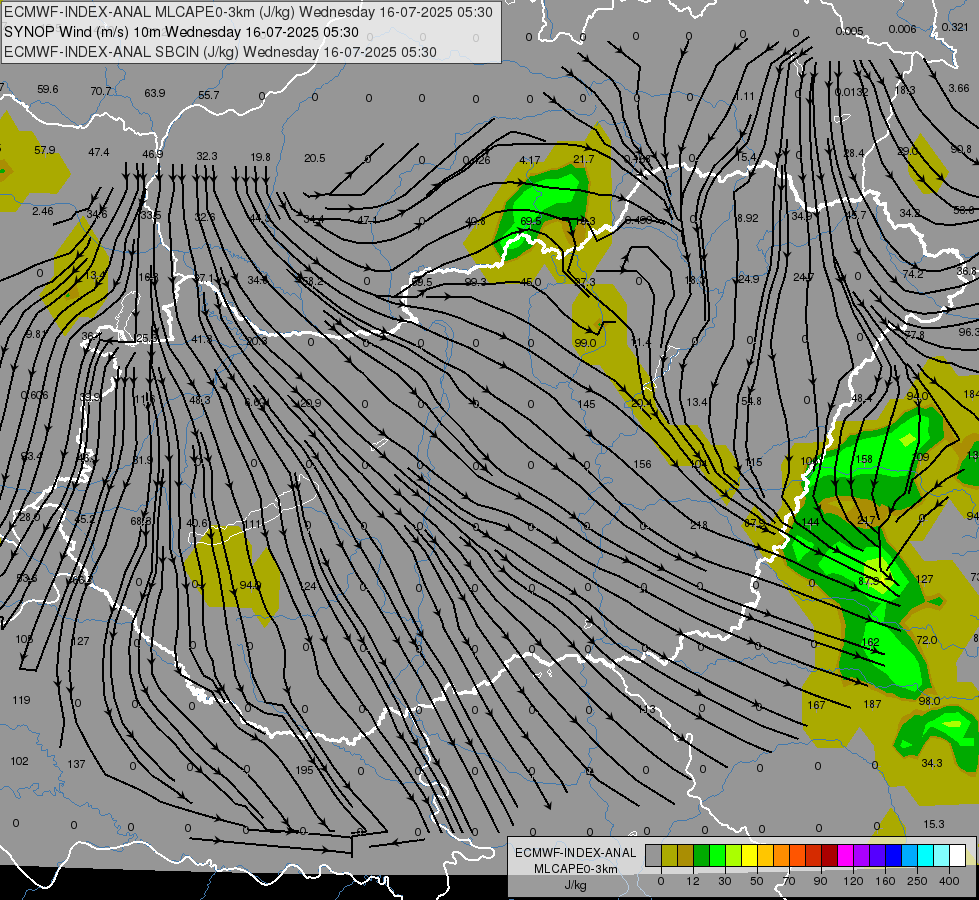Screen dimensions: 979x900
Task: Click the map value 156
Action: click(x=642, y=464)
